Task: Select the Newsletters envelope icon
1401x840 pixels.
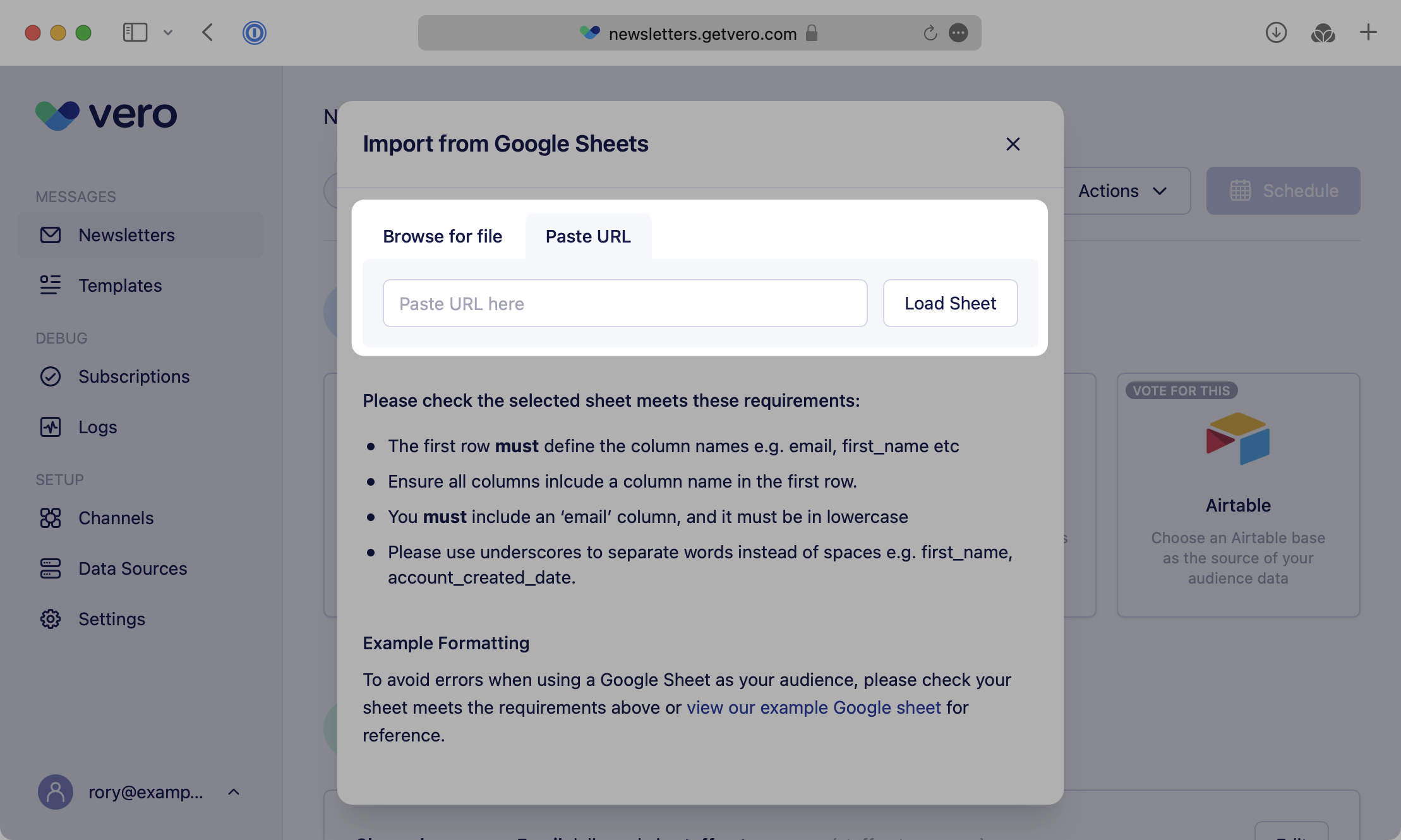Action: (x=51, y=235)
